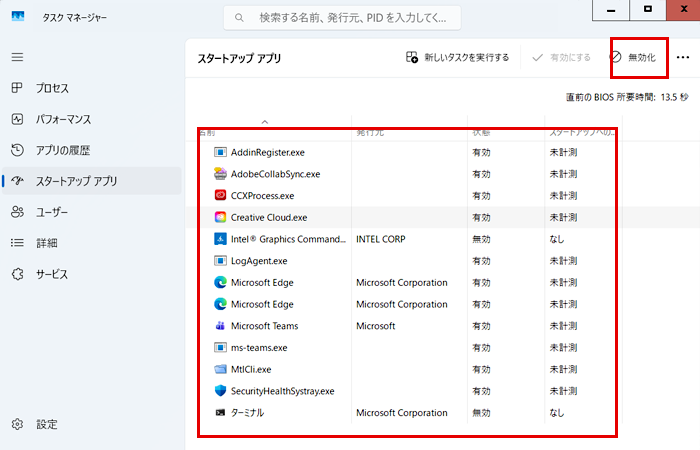Click the search magnifier icon
Screen dimensions: 700x450
point(239,18)
